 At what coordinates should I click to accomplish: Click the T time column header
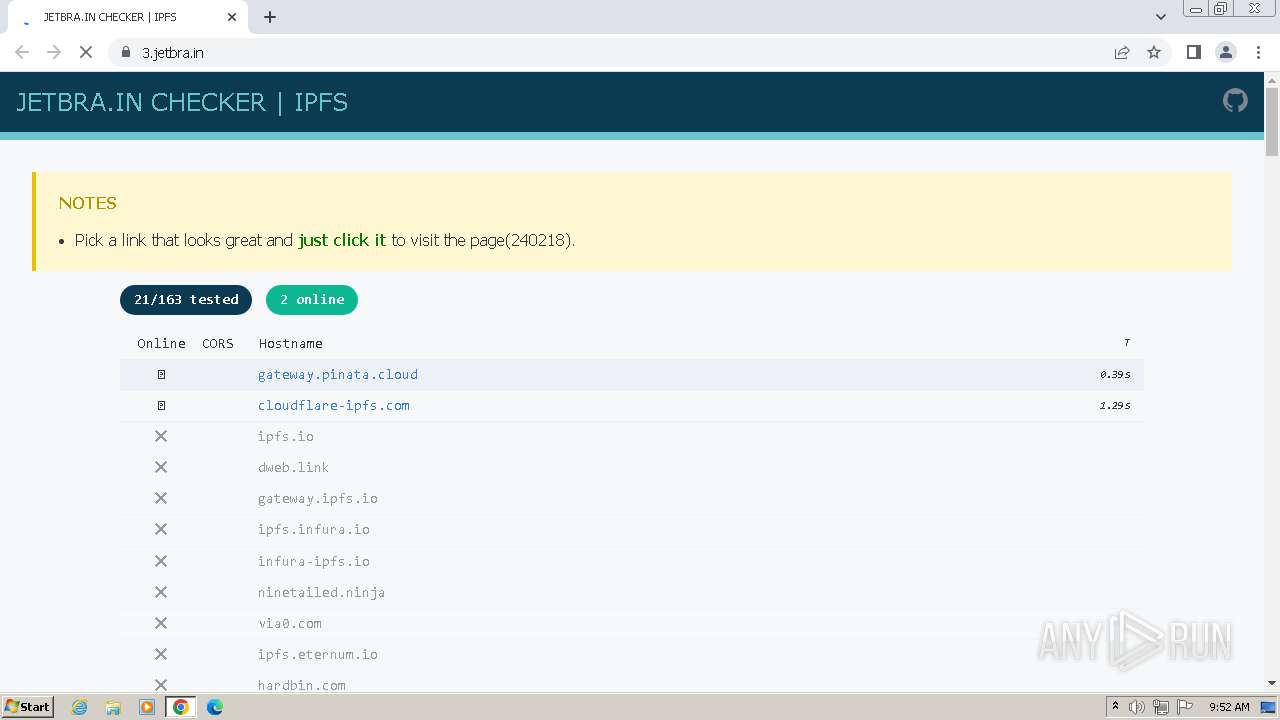click(x=1126, y=343)
